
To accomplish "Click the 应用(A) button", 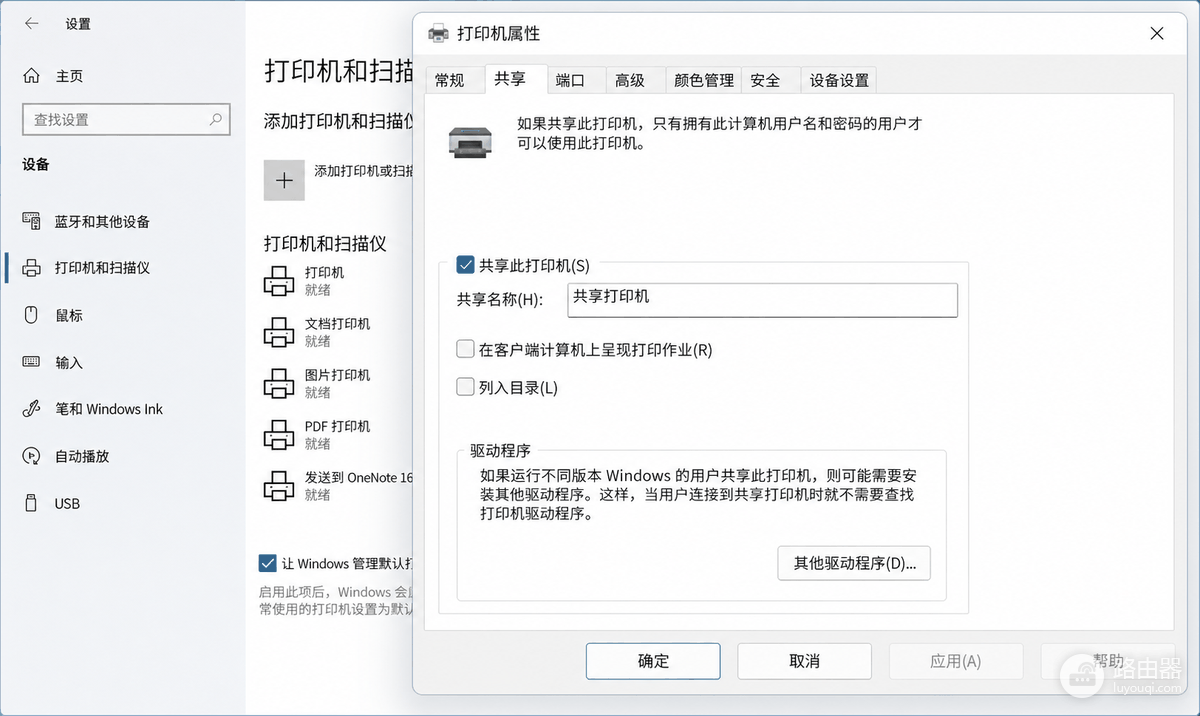I will pyautogui.click(x=956, y=661).
